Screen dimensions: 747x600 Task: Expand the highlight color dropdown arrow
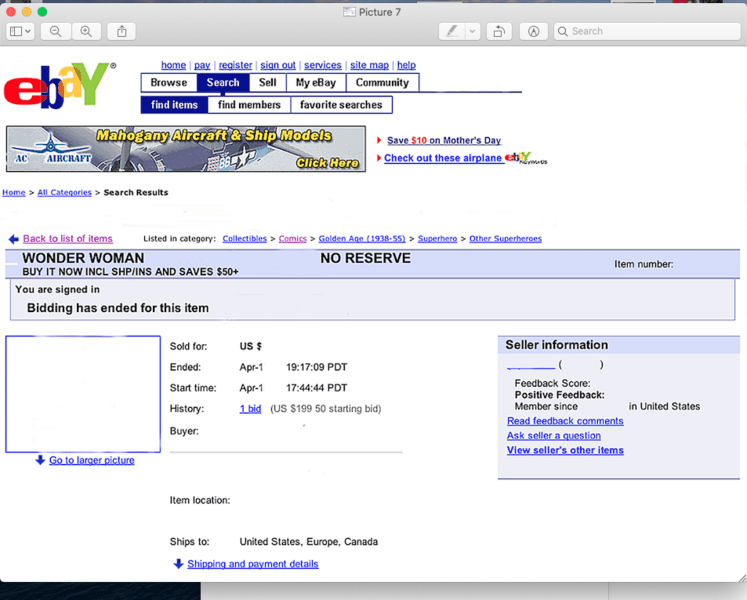pos(472,31)
